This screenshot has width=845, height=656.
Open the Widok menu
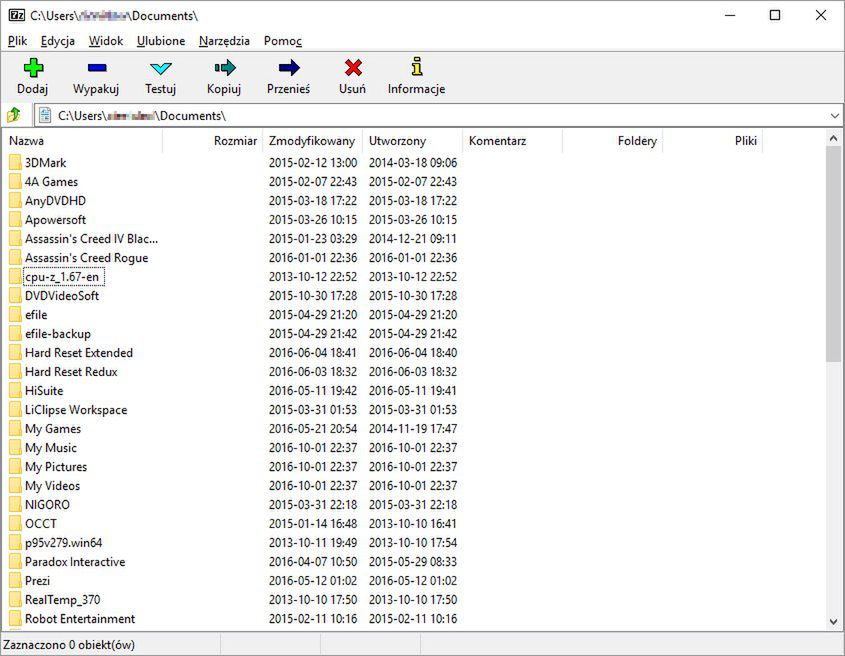point(106,41)
